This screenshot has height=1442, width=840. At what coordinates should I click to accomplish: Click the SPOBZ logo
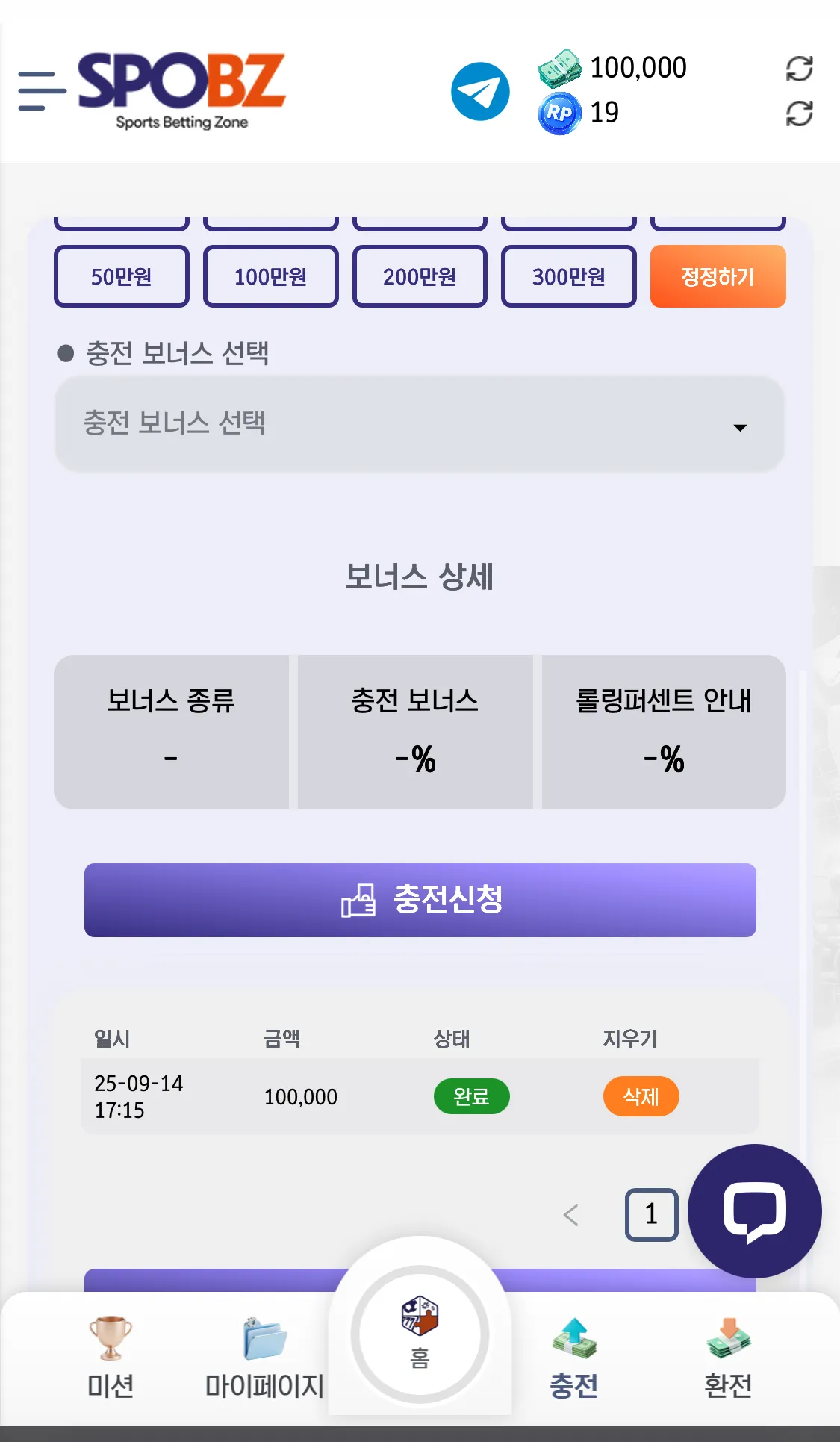[181, 90]
